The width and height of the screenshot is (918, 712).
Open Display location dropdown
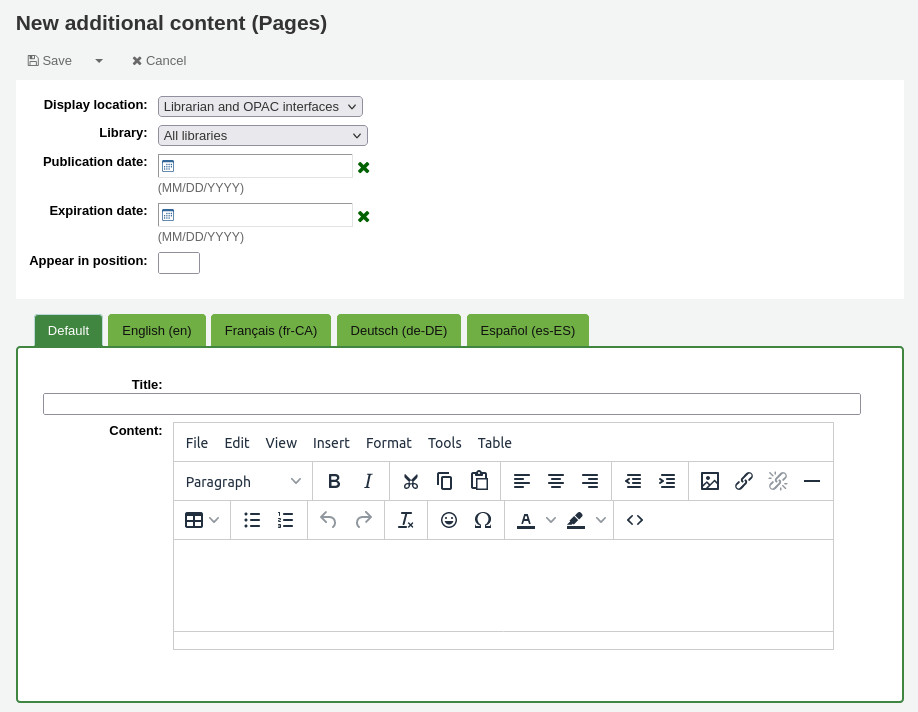261,107
